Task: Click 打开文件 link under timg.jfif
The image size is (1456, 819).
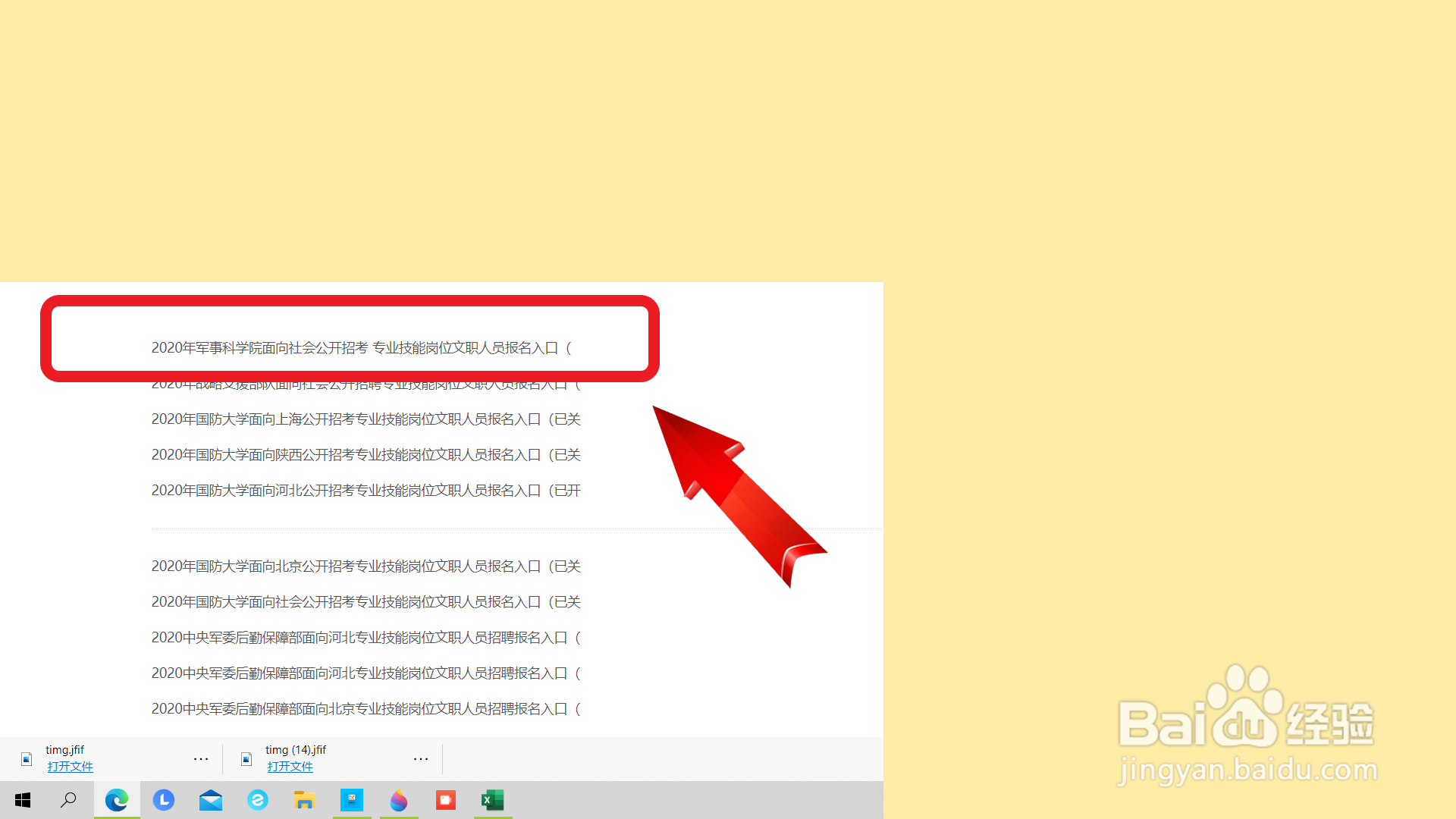Action: (x=70, y=767)
